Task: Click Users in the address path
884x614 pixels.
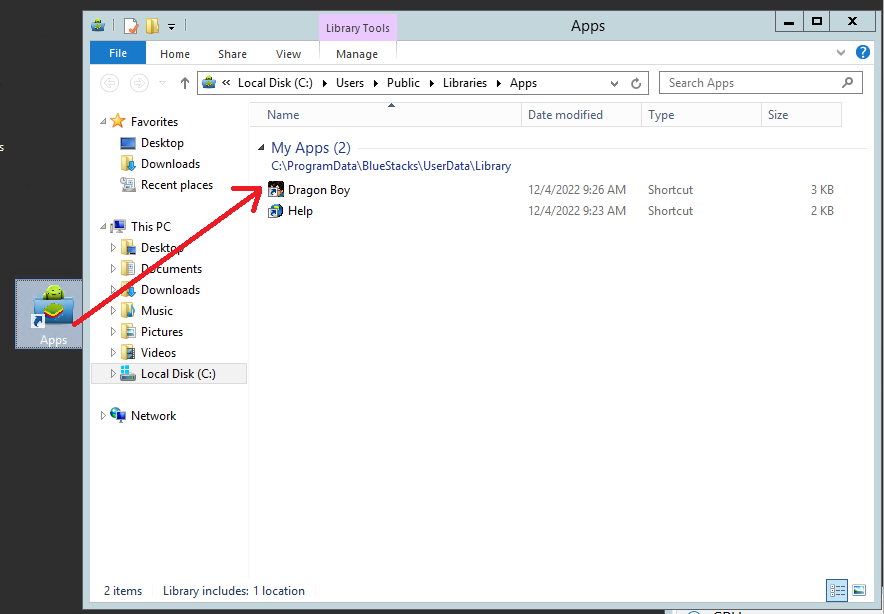Action: 350,83
